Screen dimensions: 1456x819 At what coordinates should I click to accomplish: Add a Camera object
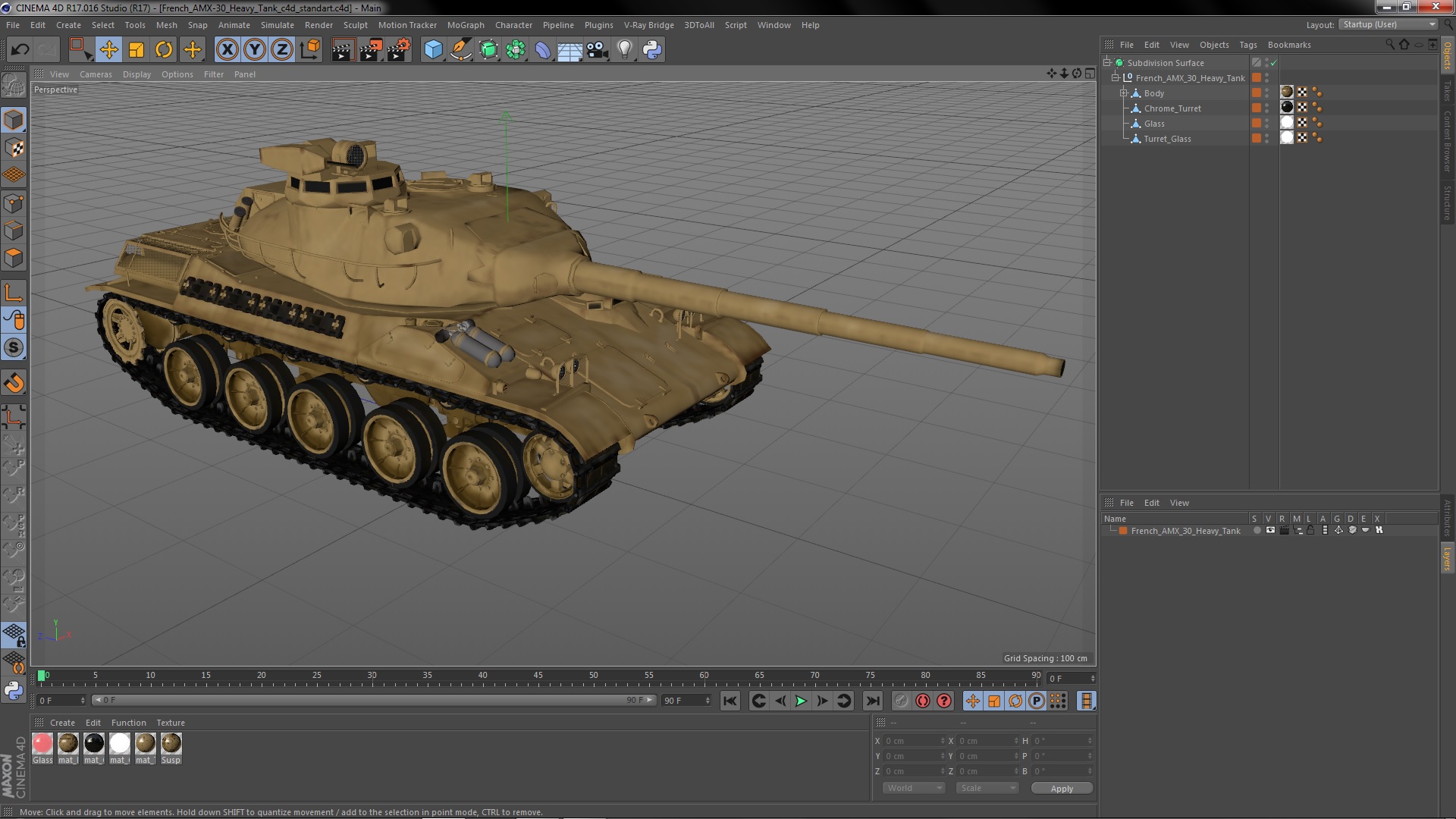598,50
